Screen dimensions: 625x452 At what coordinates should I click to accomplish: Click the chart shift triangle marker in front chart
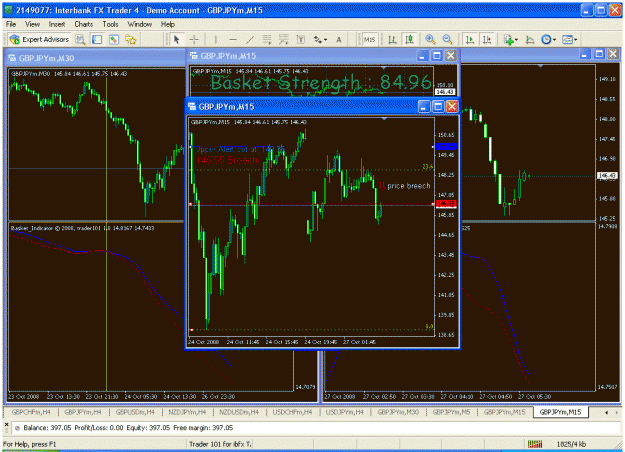384,119
